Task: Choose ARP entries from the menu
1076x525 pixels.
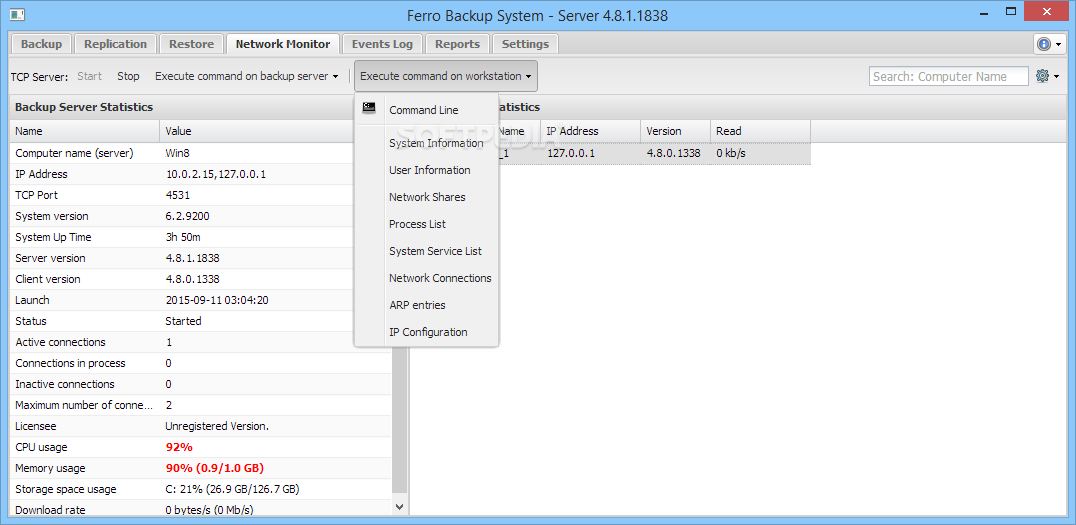Action: tap(426, 305)
